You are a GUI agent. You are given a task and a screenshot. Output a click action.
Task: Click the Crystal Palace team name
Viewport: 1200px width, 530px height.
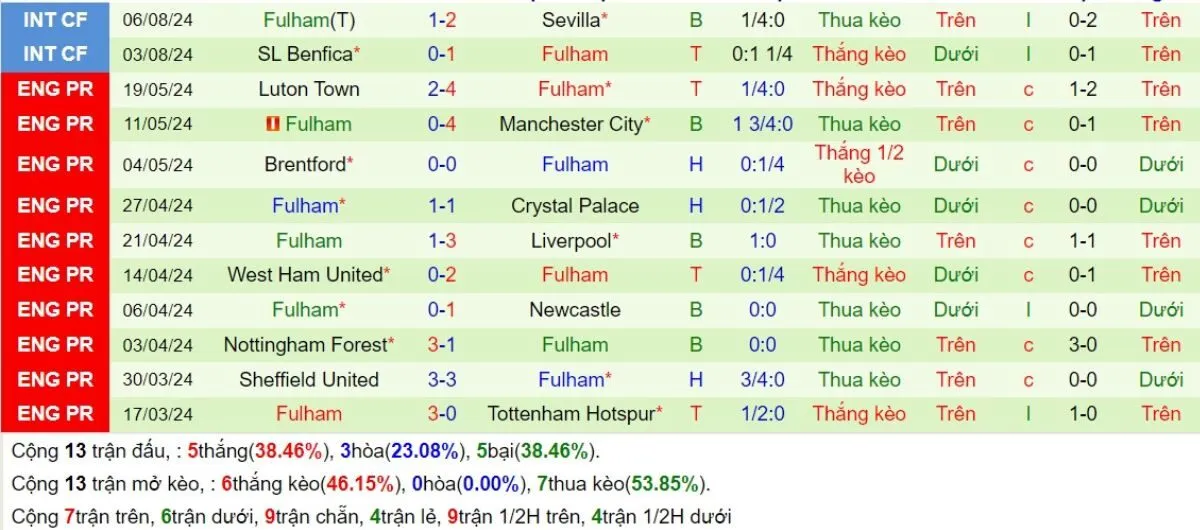click(x=575, y=206)
